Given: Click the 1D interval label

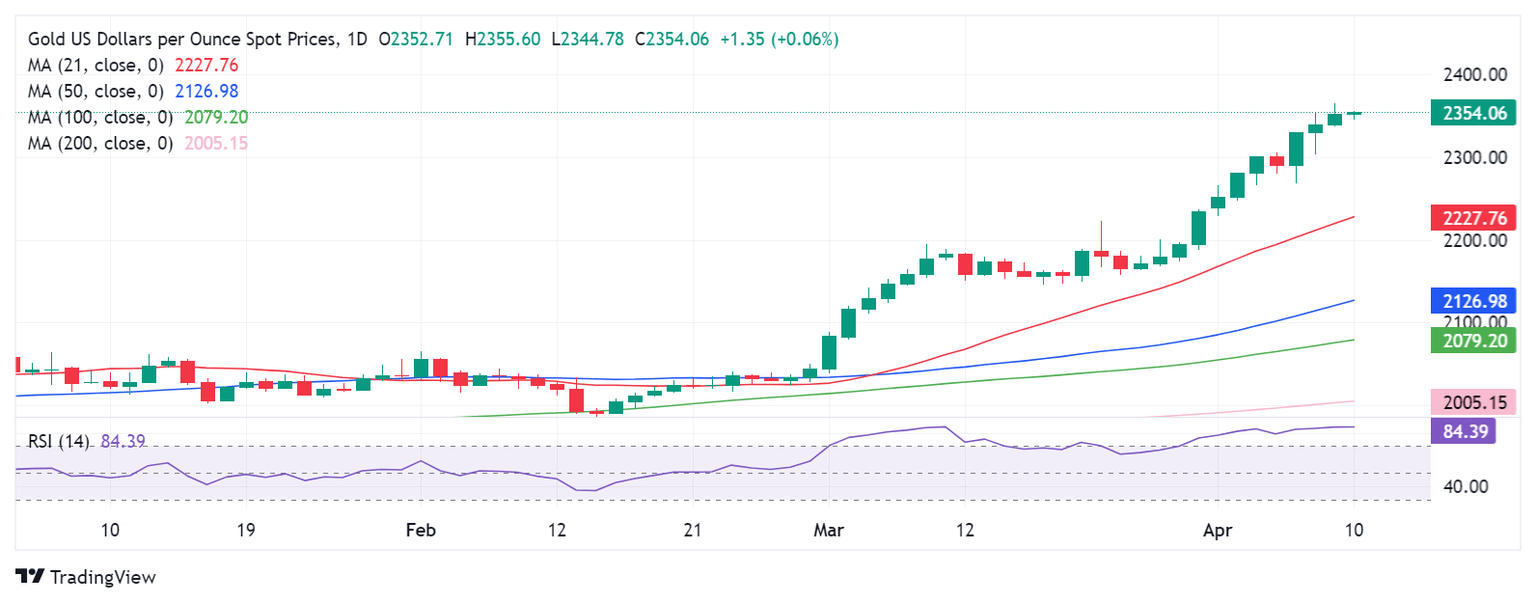Looking at the screenshot, I should (357, 39).
